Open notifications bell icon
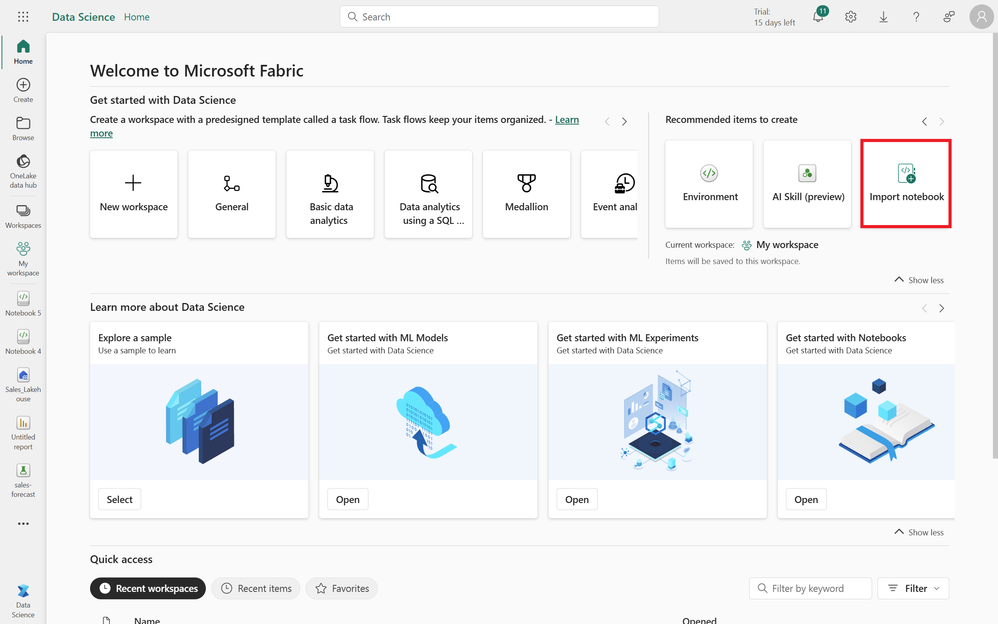 [x=819, y=17]
